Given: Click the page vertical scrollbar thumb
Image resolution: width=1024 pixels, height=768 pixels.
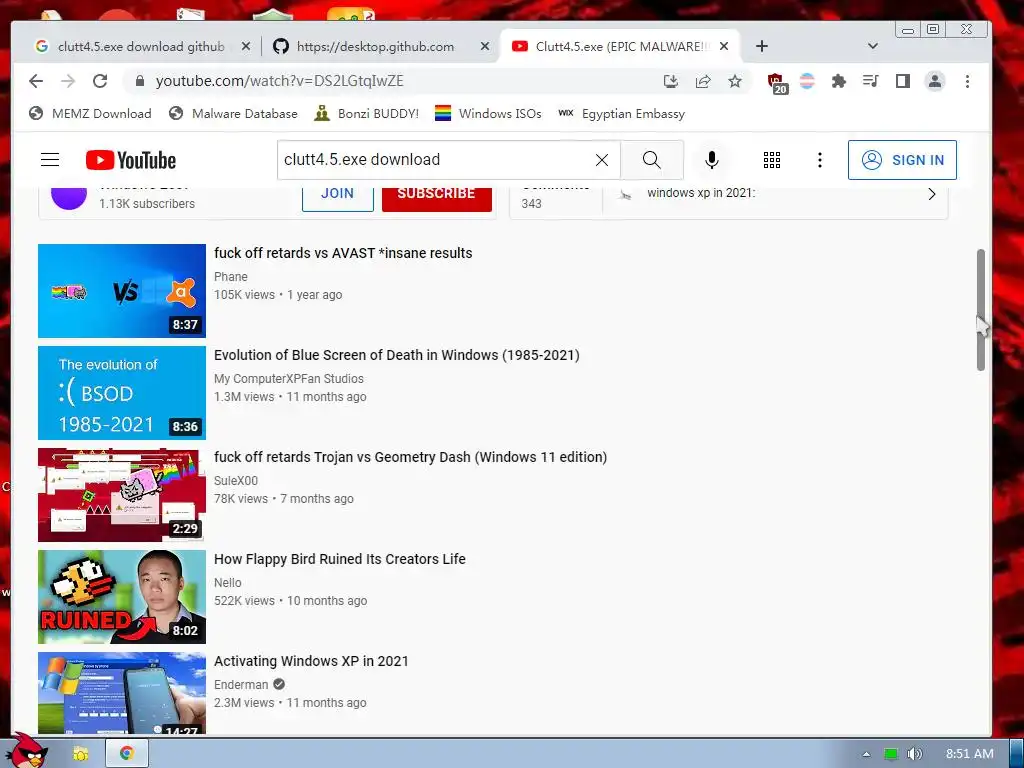Looking at the screenshot, I should click(x=980, y=310).
